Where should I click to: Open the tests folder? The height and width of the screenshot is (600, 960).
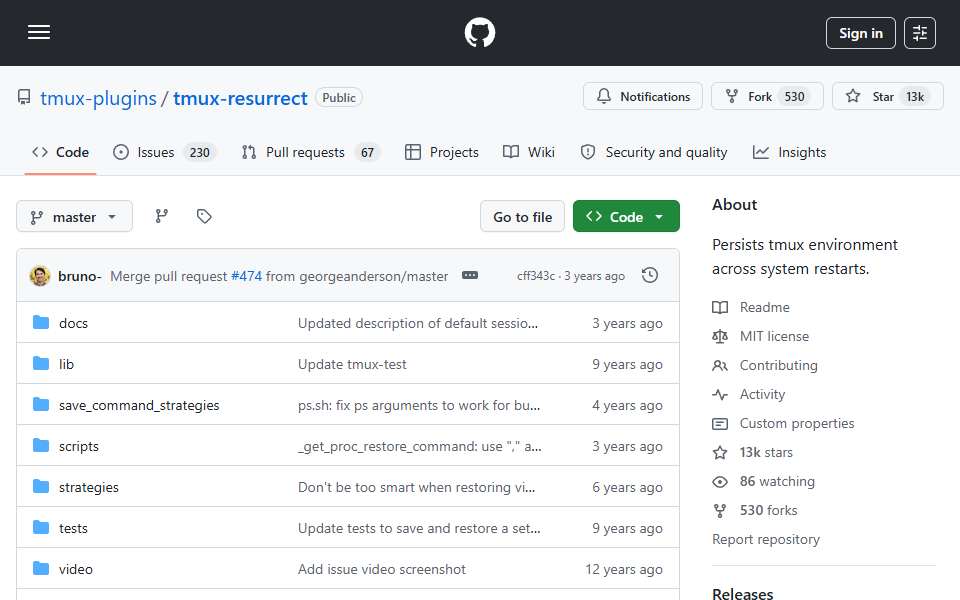pos(73,528)
